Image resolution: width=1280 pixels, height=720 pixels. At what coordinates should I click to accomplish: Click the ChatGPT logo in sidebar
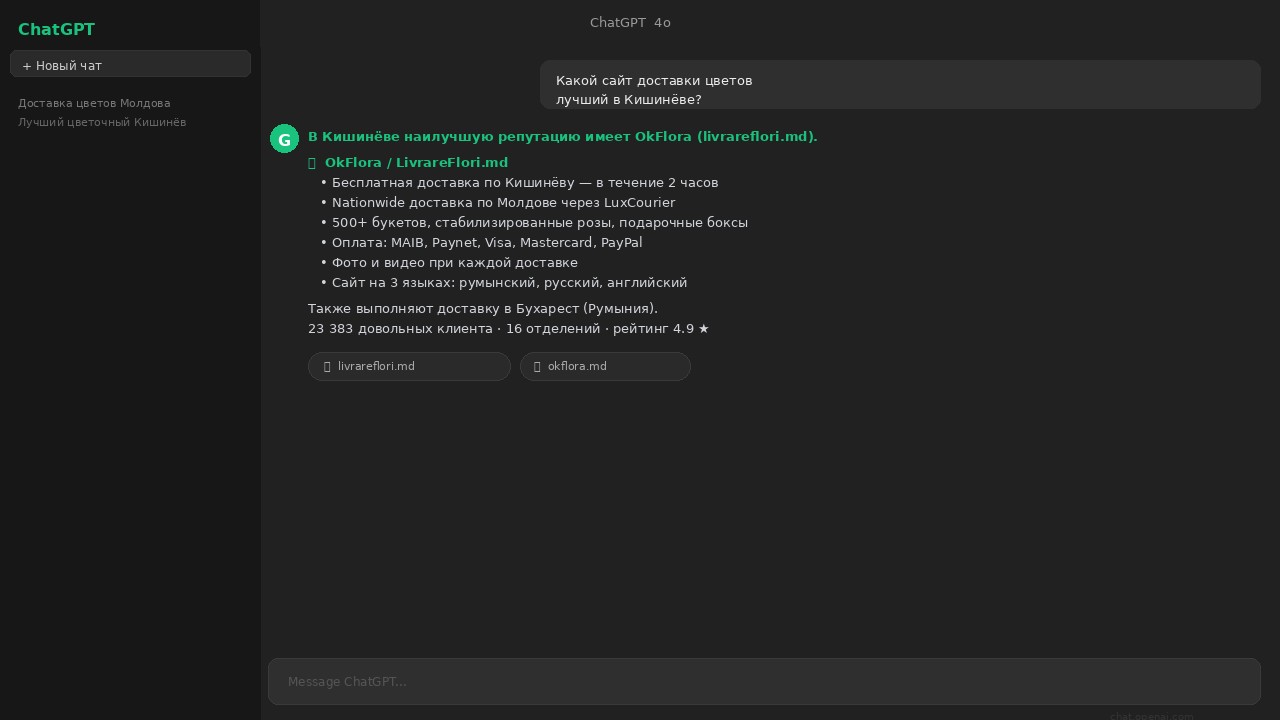click(56, 29)
